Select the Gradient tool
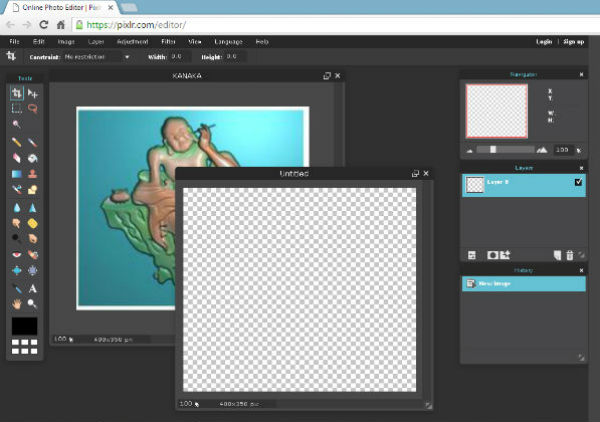Image resolution: width=600 pixels, height=422 pixels. tap(16, 174)
